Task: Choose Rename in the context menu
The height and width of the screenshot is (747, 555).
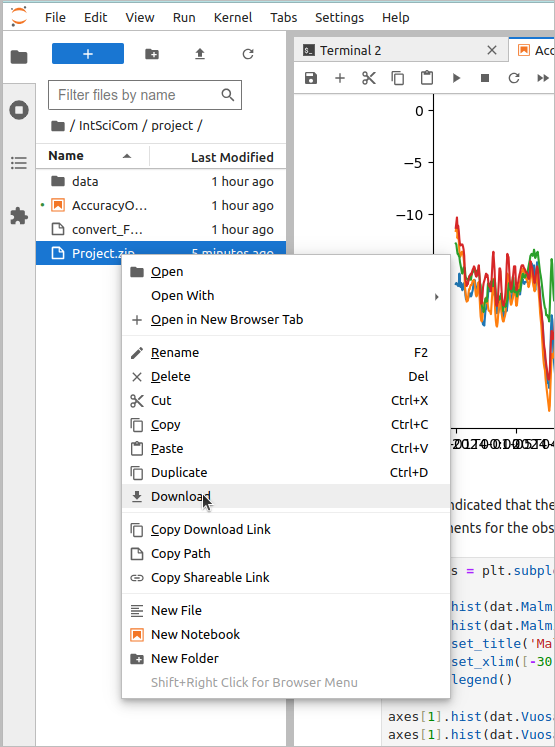Action: (286, 353)
